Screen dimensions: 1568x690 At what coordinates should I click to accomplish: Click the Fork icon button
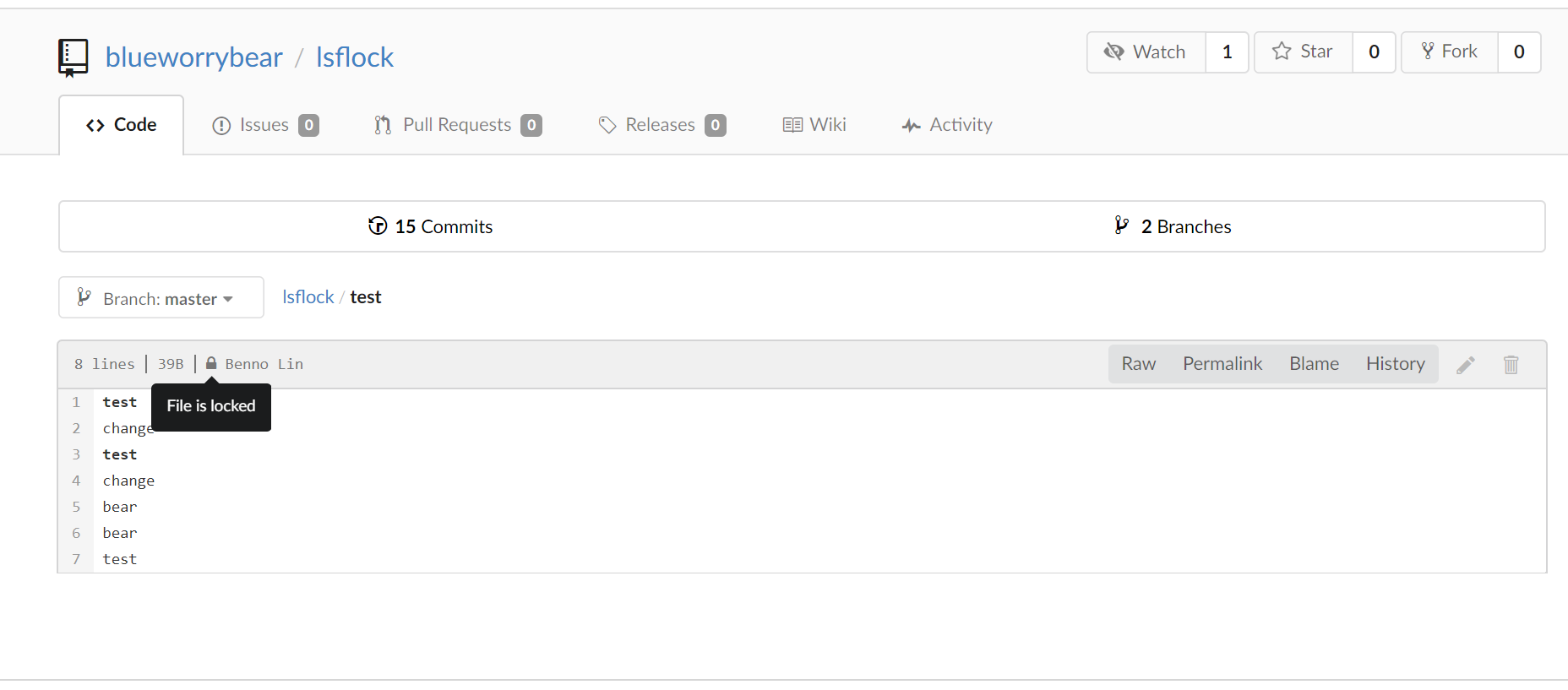point(1450,52)
